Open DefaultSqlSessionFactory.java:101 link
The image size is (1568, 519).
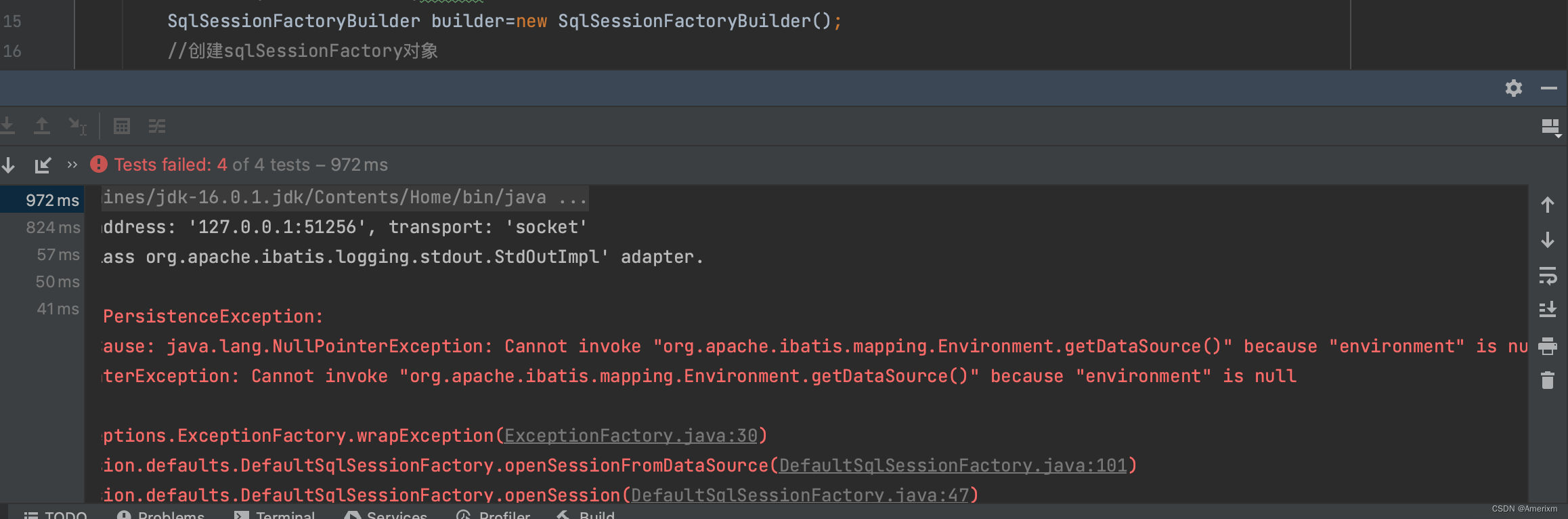[x=953, y=465]
